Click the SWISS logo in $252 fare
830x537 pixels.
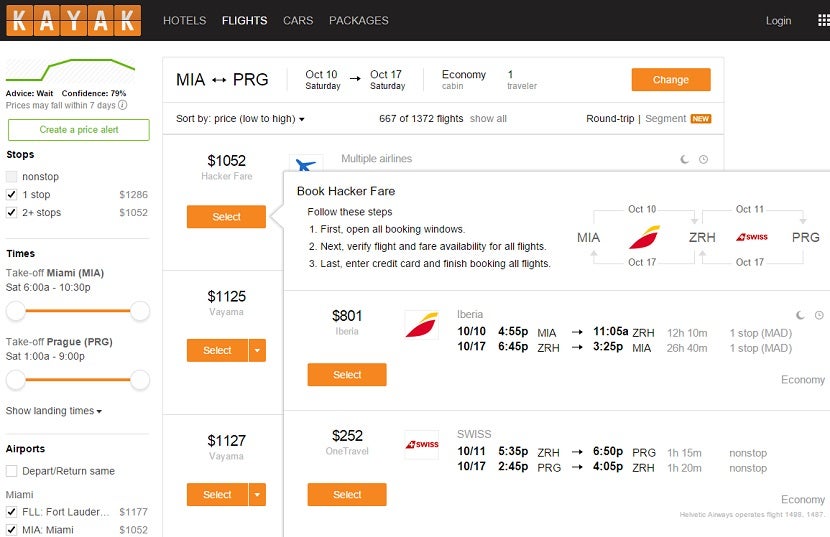point(421,444)
